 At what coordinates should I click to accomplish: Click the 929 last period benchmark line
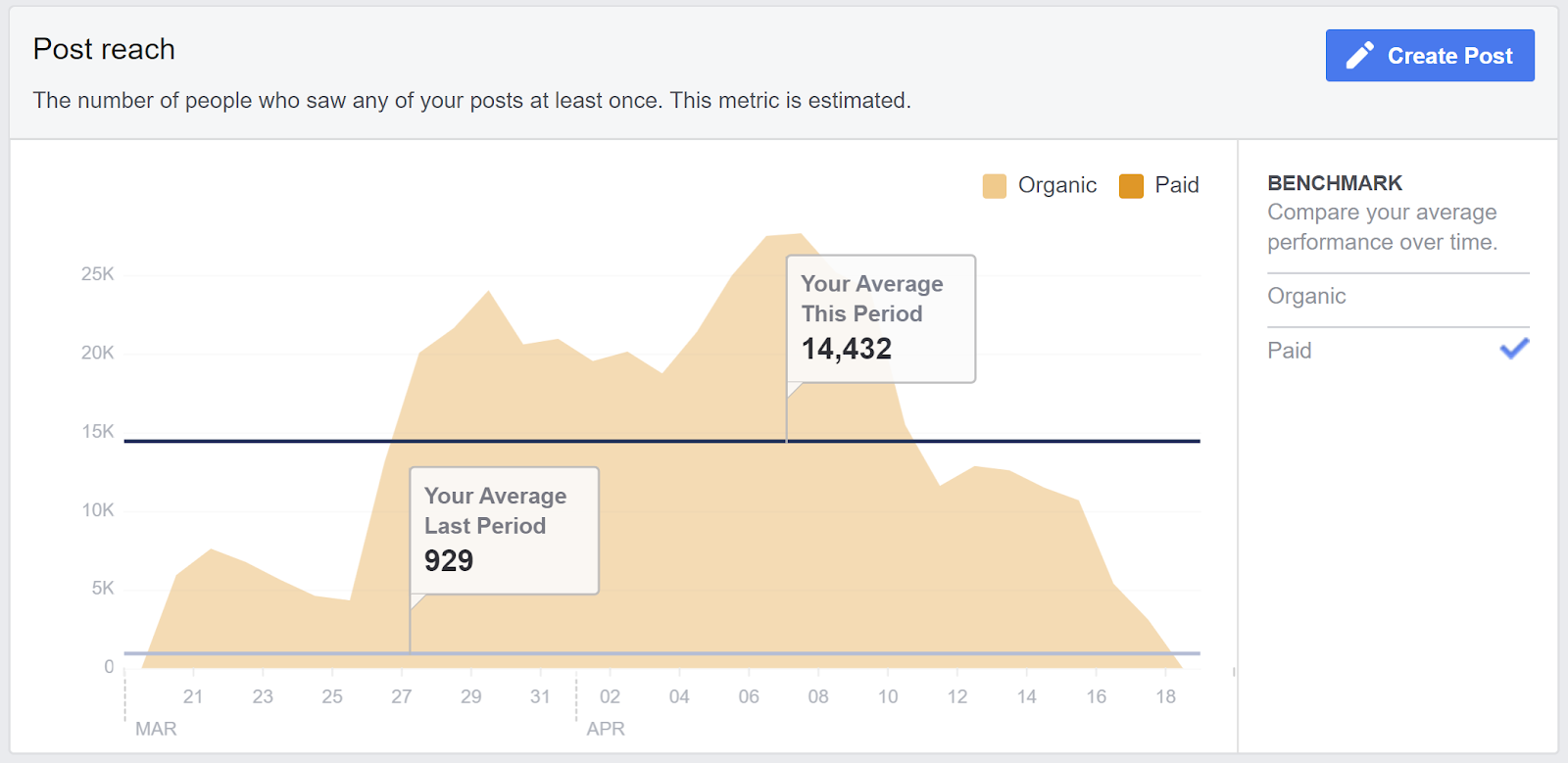click(x=661, y=653)
